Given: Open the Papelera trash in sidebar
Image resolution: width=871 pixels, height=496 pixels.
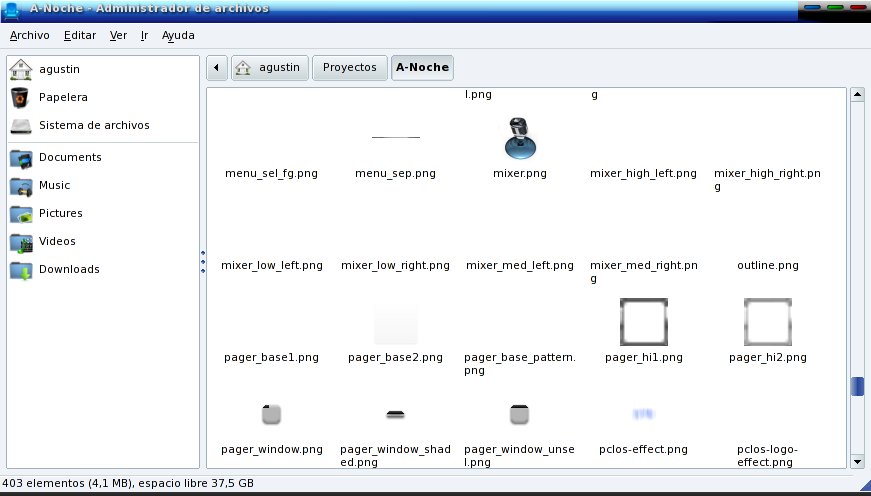Looking at the screenshot, I should pyautogui.click(x=62, y=98).
